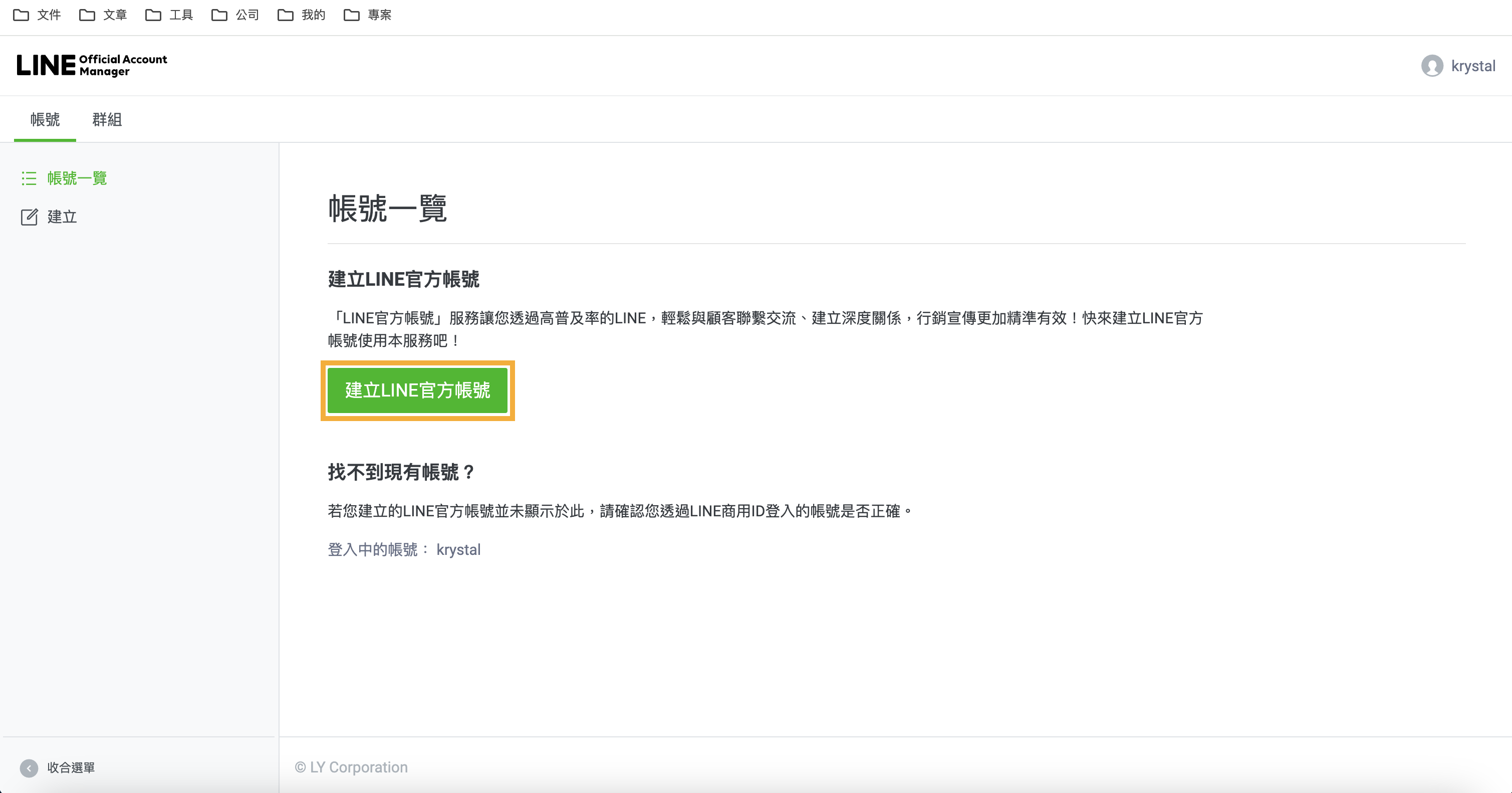
Task: Click the 帳號一覽 list icon in sidebar
Action: pos(29,178)
